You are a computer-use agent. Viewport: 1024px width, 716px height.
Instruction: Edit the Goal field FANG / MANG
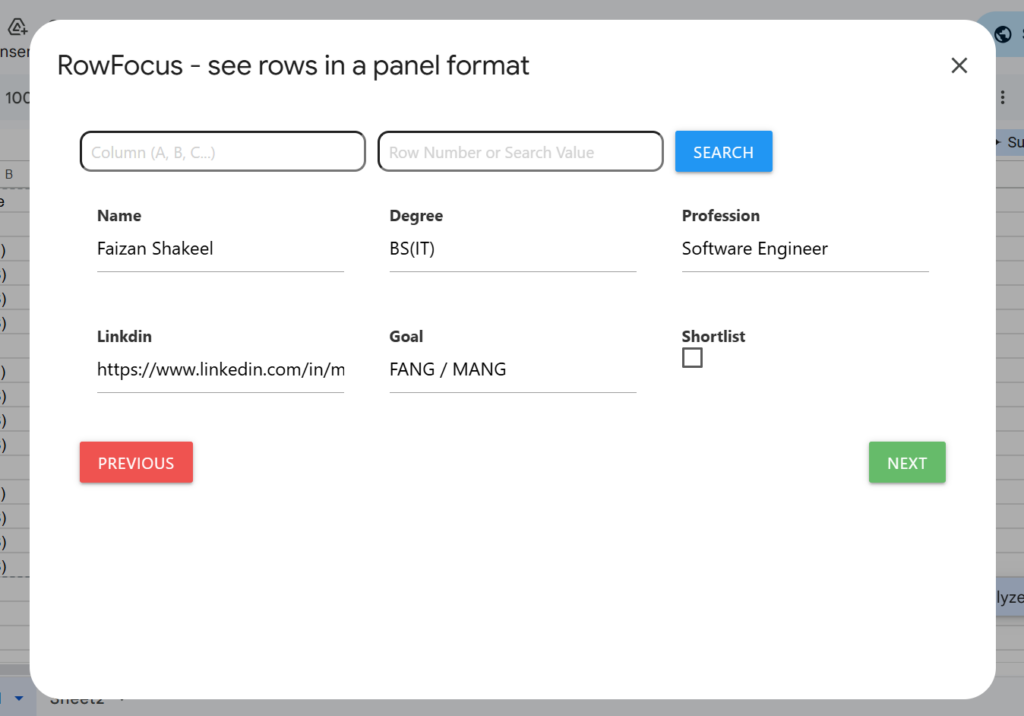coord(512,370)
